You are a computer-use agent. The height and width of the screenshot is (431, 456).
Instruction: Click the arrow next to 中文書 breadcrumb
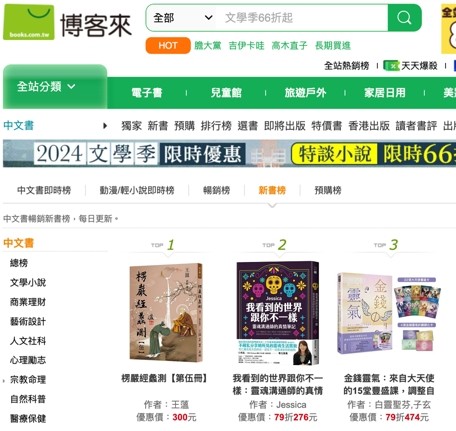(x=105, y=126)
